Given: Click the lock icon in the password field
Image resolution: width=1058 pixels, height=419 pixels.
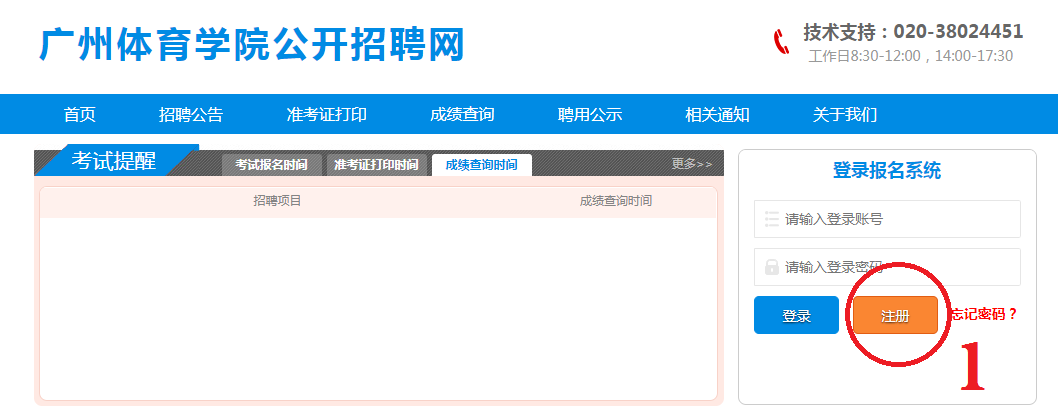Looking at the screenshot, I should pos(771,267).
